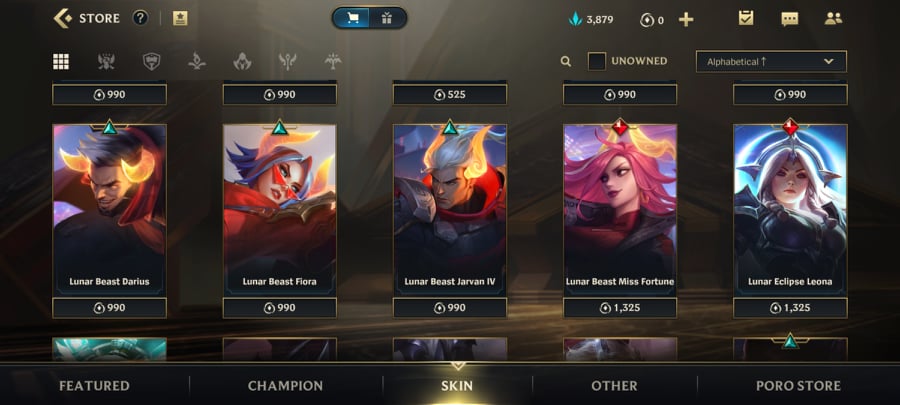Open the missions checklist icon

pyautogui.click(x=746, y=18)
